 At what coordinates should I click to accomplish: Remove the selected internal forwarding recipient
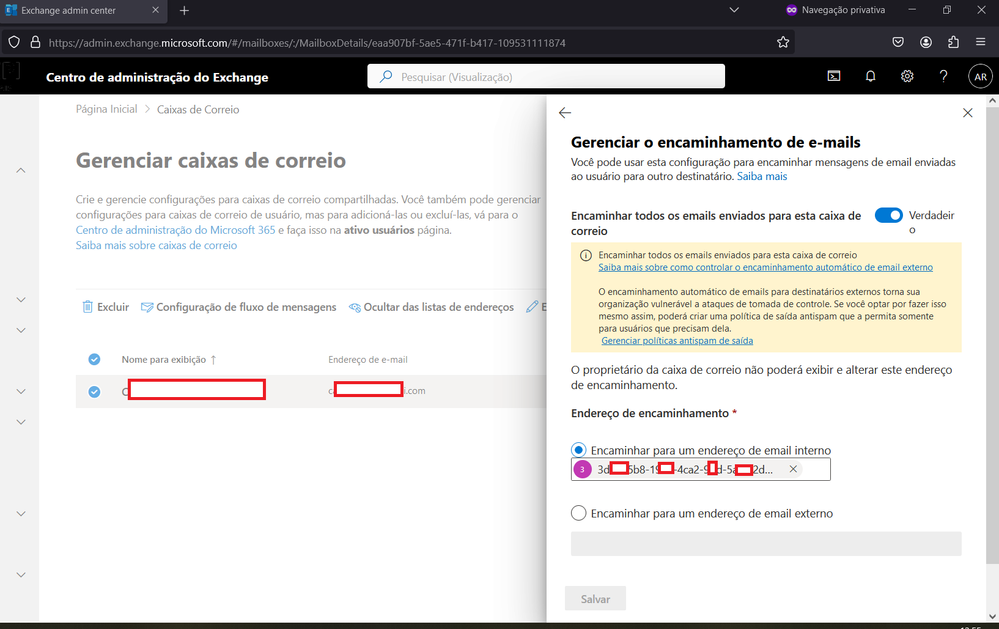pyautogui.click(x=793, y=469)
